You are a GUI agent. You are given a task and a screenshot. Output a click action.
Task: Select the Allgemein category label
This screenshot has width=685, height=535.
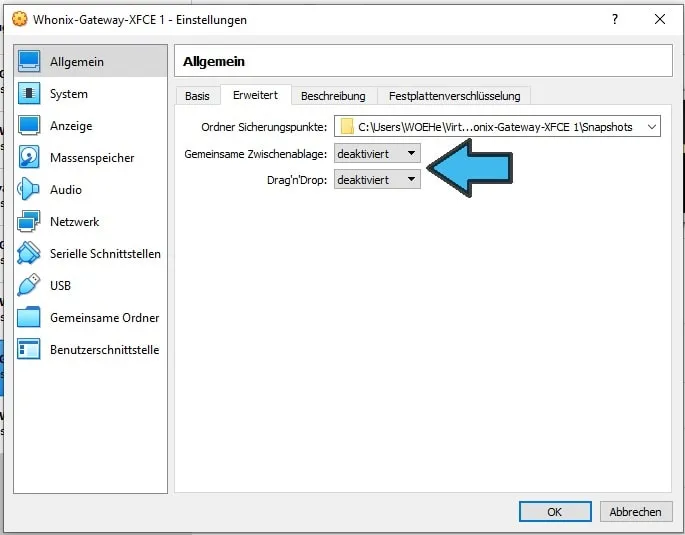click(77, 62)
